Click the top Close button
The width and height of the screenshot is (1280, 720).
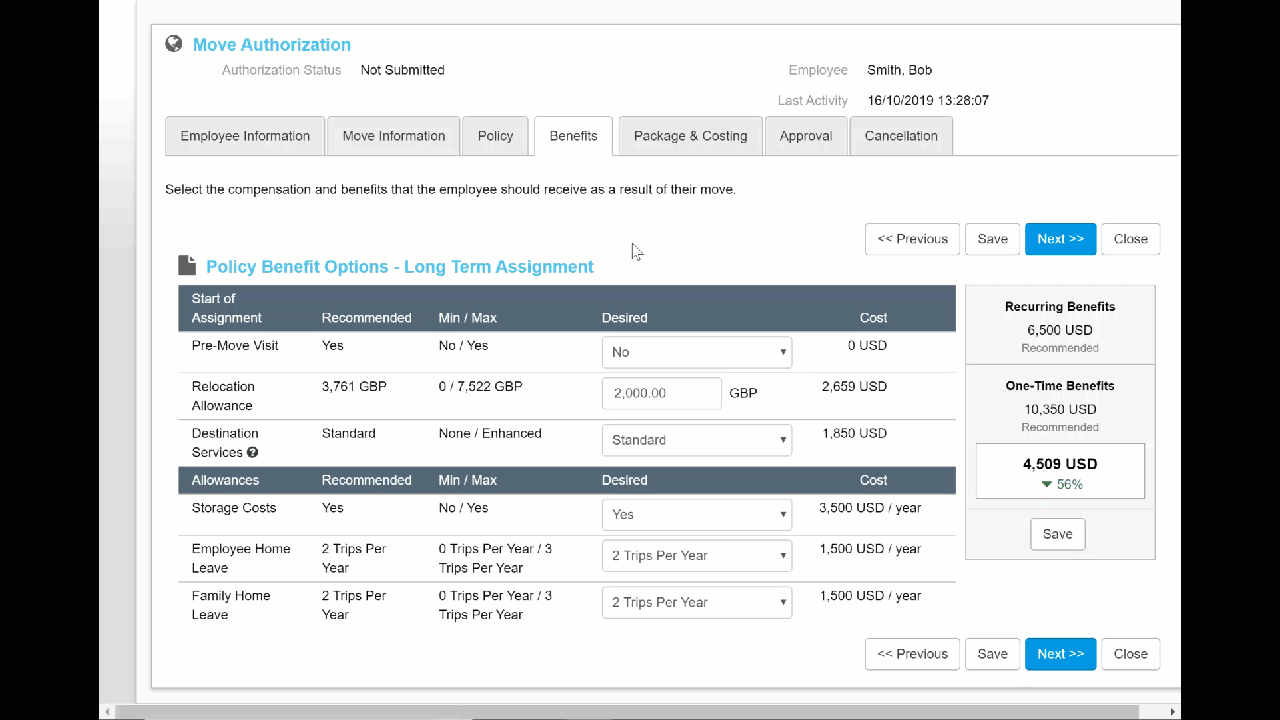click(x=1131, y=239)
